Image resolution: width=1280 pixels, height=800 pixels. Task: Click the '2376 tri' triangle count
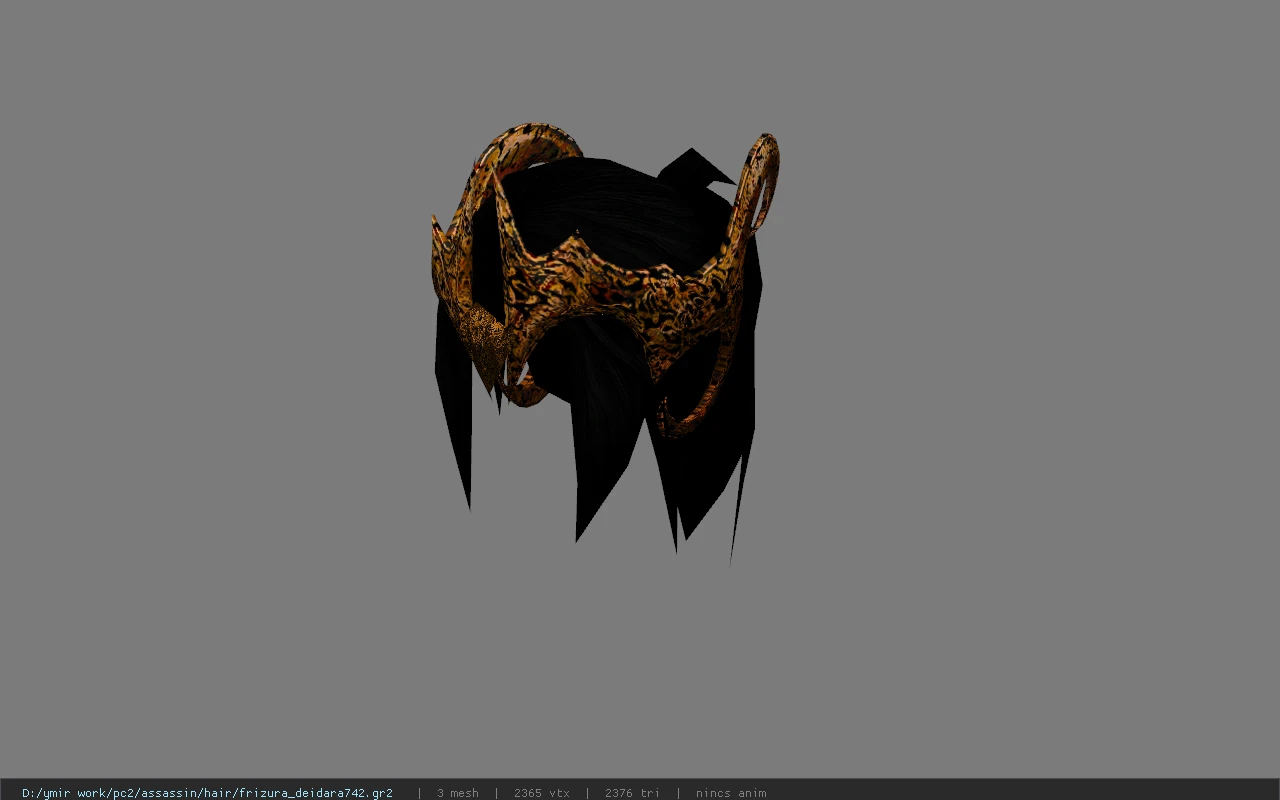pos(632,793)
